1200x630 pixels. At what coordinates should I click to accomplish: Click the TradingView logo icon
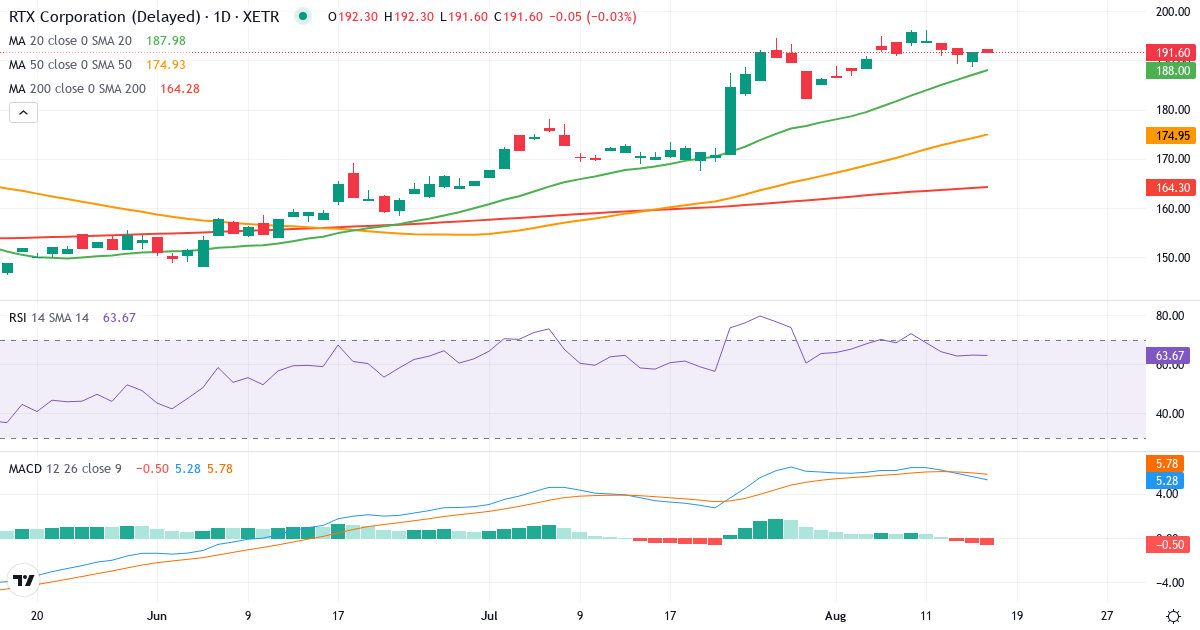[x=25, y=580]
